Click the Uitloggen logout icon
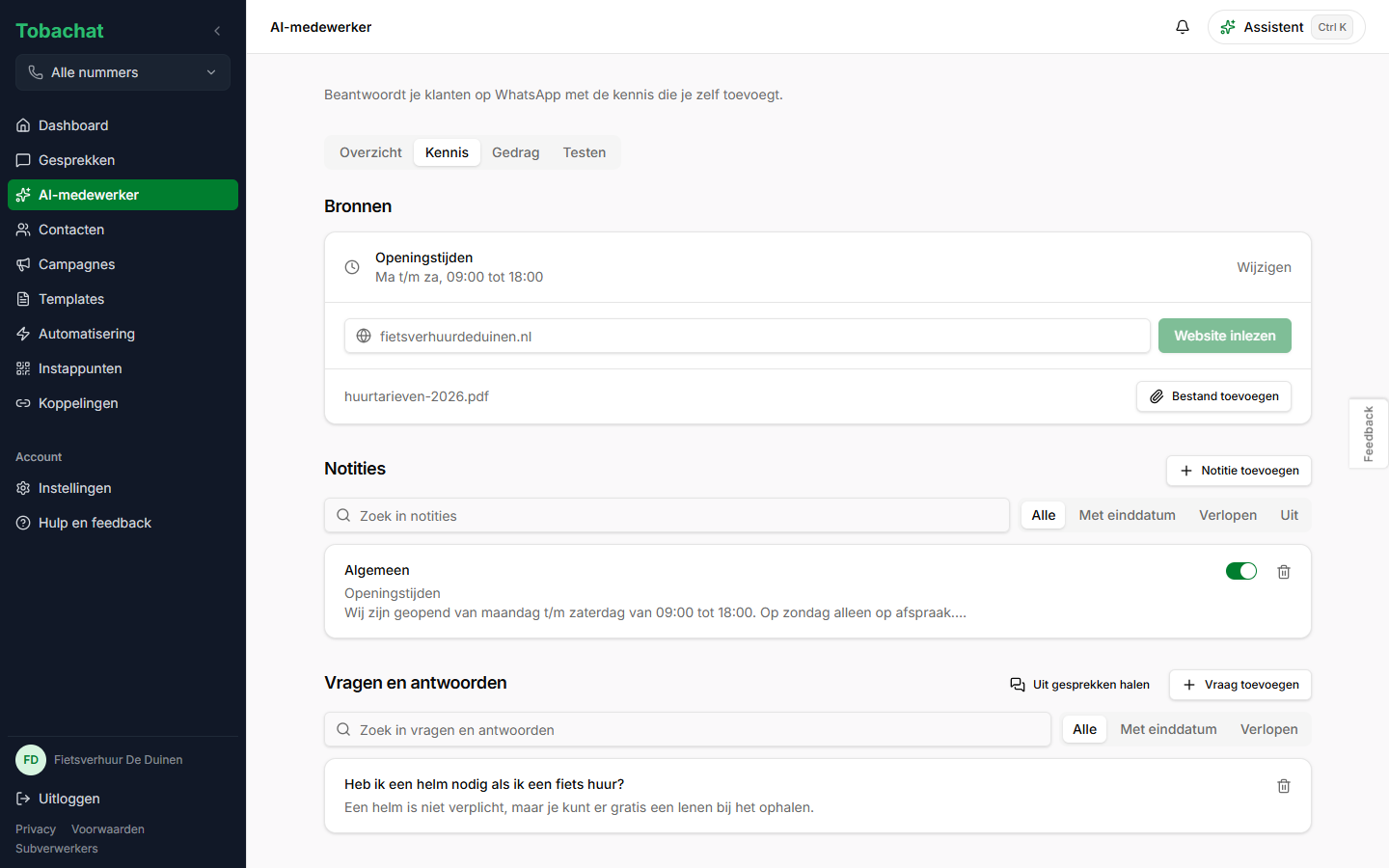The image size is (1389, 868). (23, 799)
